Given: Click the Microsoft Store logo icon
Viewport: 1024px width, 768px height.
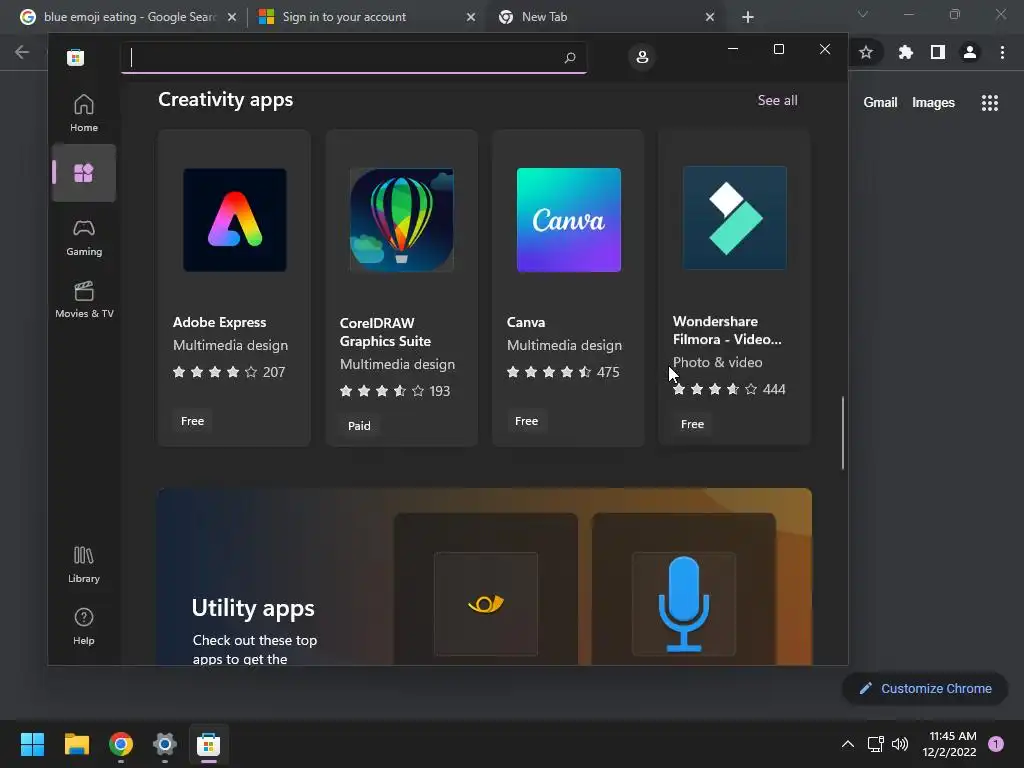Looking at the screenshot, I should click(76, 57).
